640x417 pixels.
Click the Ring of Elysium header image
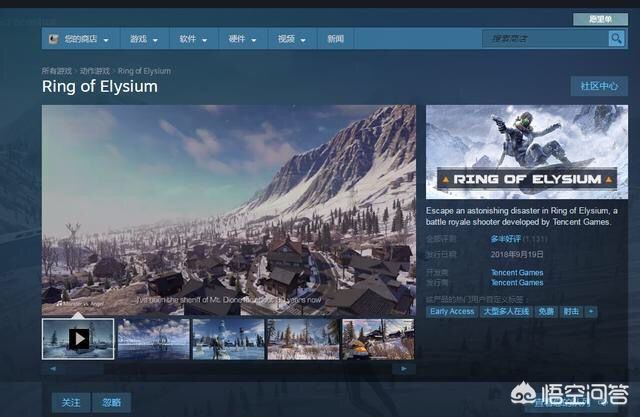coord(527,152)
